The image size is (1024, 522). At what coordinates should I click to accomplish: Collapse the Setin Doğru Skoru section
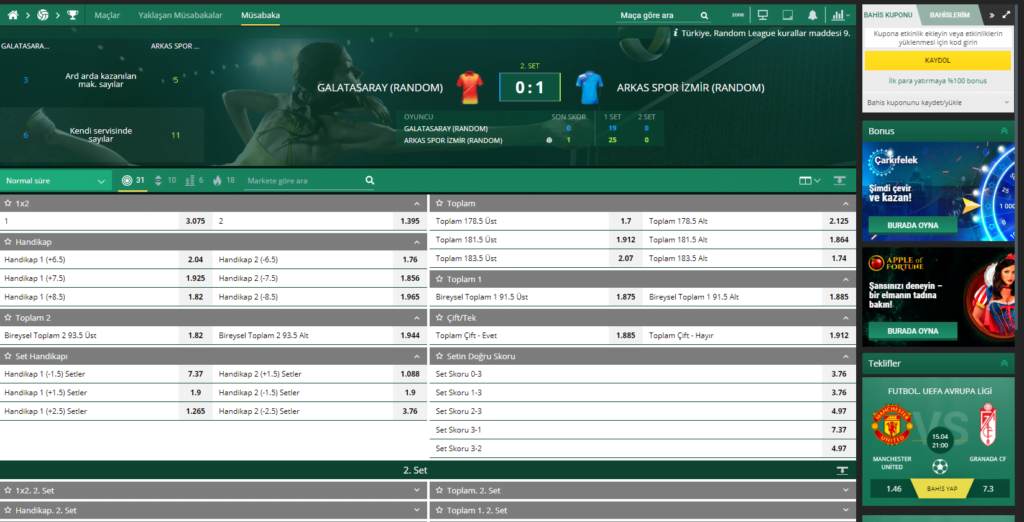(846, 356)
